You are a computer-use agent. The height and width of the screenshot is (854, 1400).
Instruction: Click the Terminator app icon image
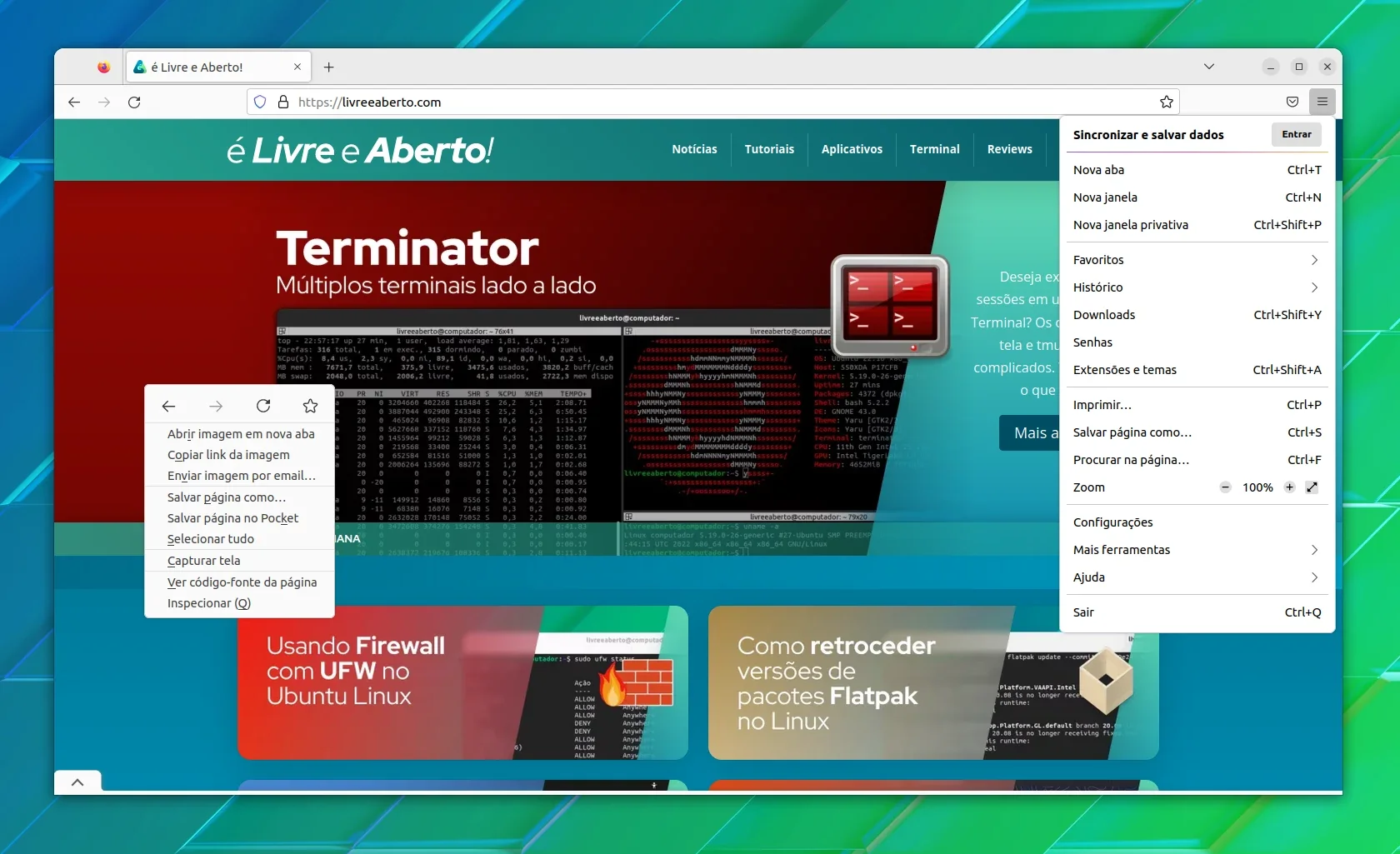[889, 306]
